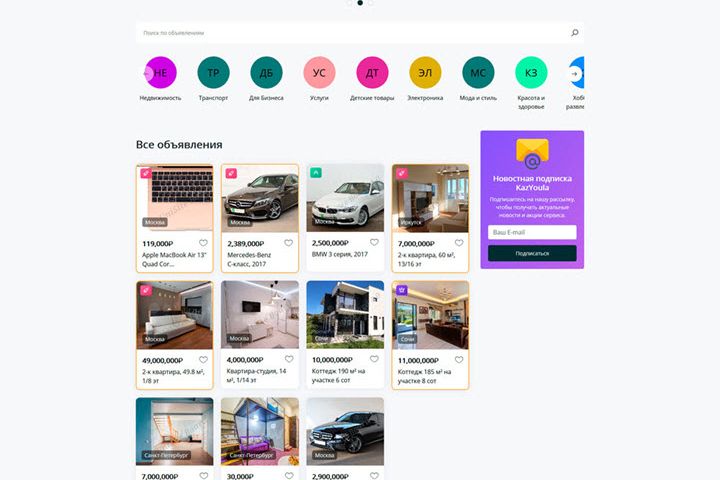Open the Квартира-студия 14 м² listing title
The width and height of the screenshot is (720, 480).
(x=256, y=375)
